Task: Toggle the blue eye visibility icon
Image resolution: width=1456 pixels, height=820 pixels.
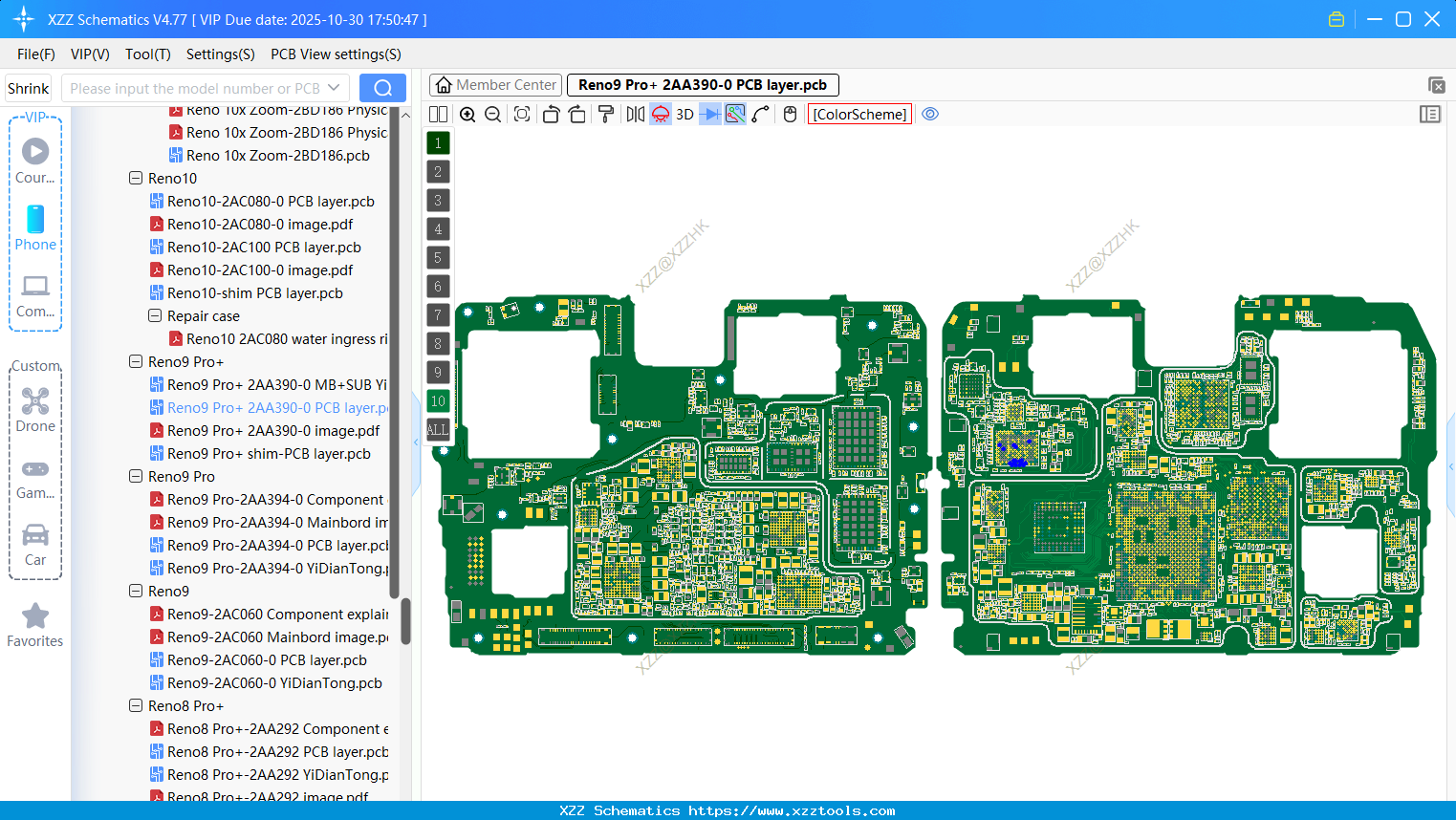Action: [930, 114]
